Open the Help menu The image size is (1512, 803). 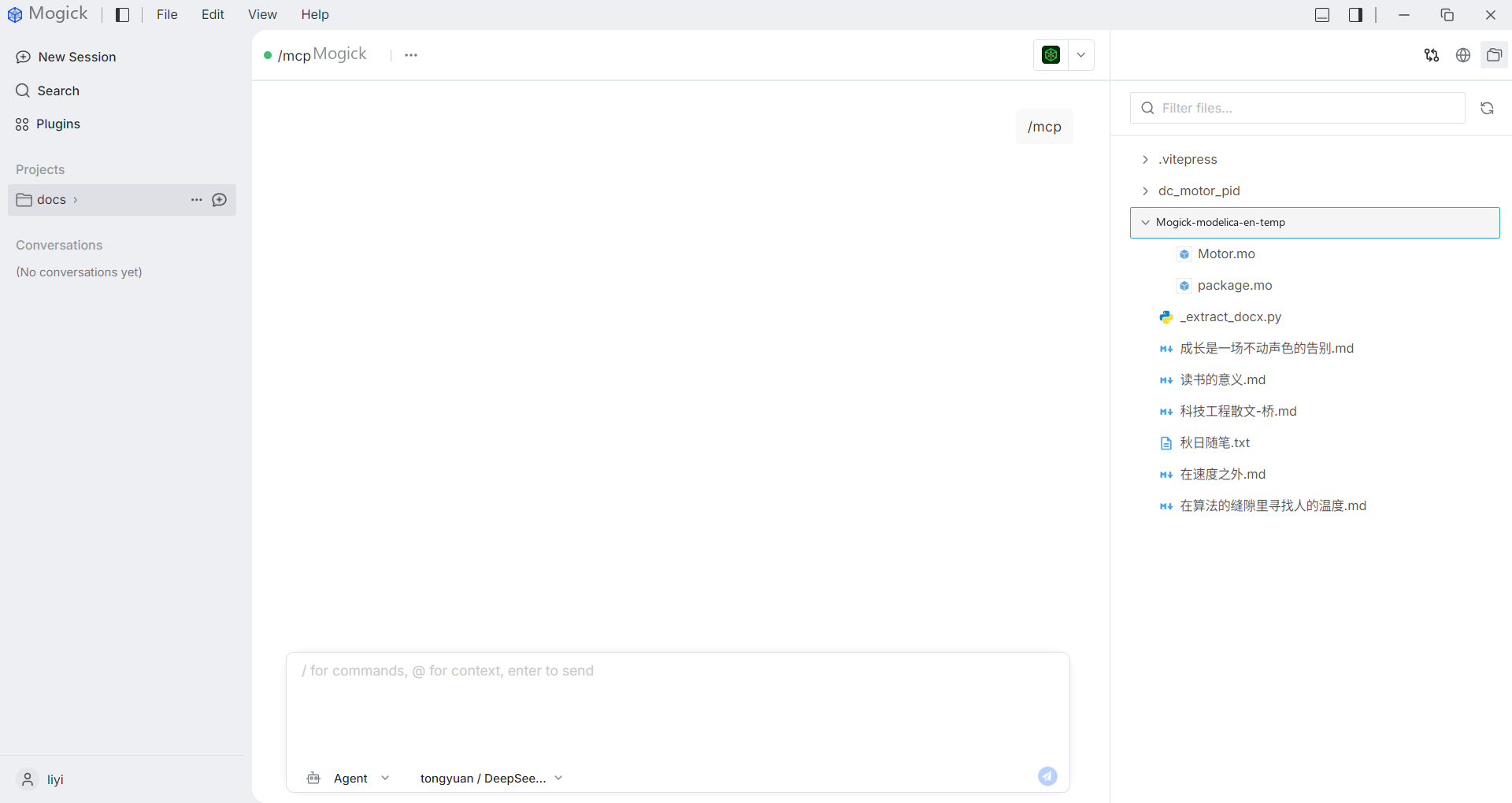click(x=315, y=15)
